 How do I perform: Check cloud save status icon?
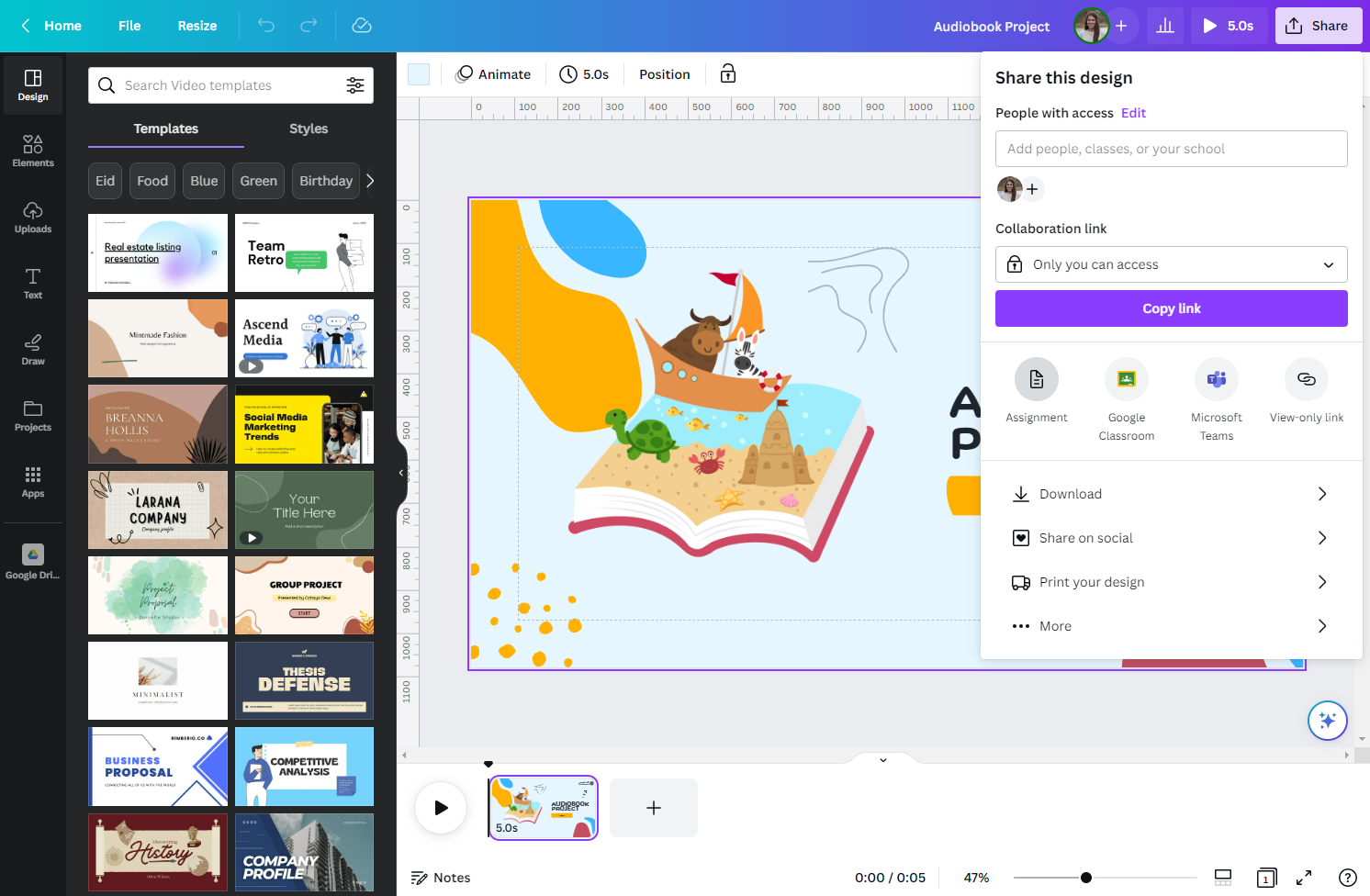coord(362,26)
